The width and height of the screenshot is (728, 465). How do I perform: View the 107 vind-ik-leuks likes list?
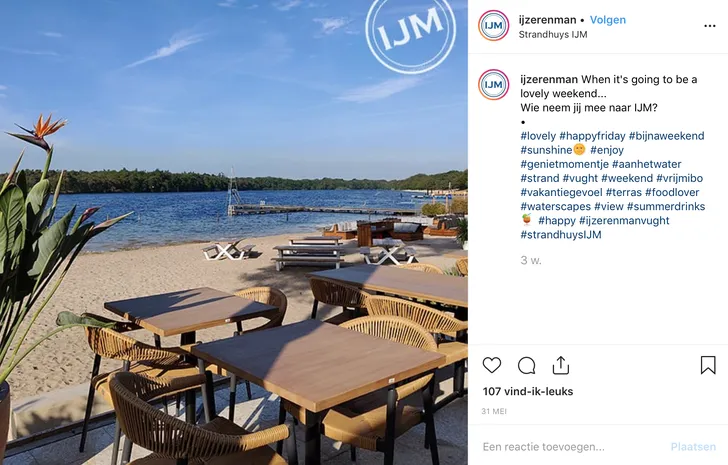[528, 392]
